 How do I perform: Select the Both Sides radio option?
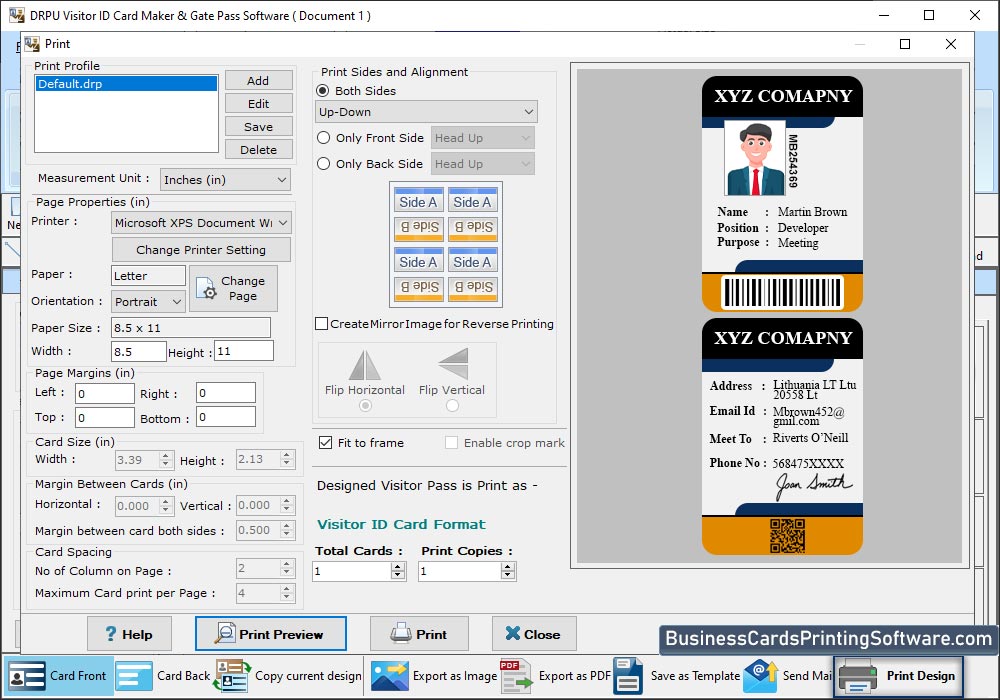323,91
